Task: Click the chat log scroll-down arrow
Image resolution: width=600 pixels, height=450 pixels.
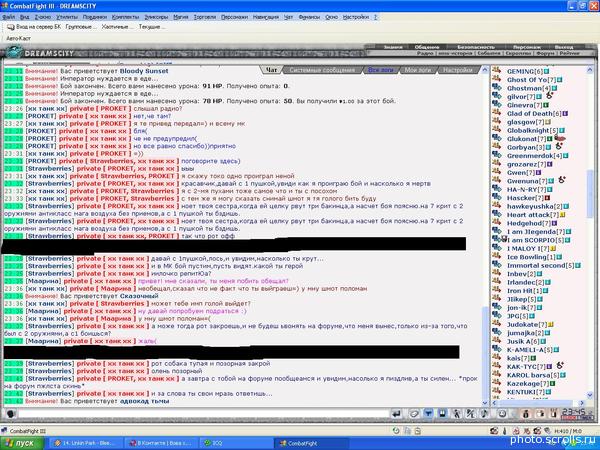Action: click(485, 403)
